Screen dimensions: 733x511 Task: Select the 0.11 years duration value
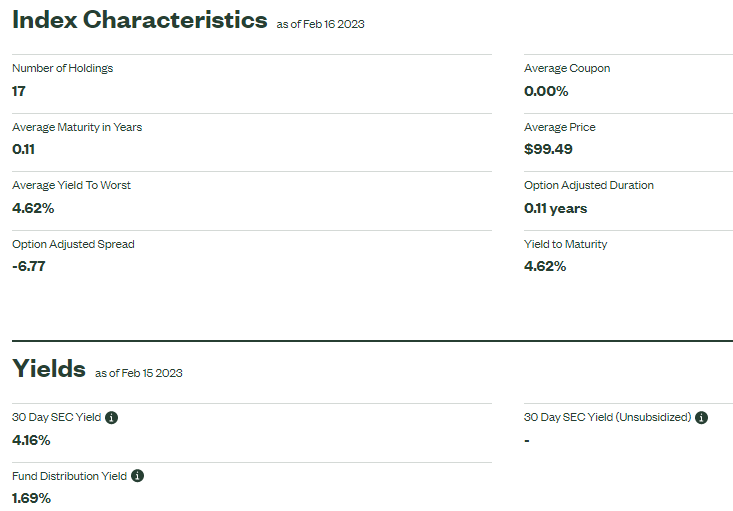coord(555,209)
